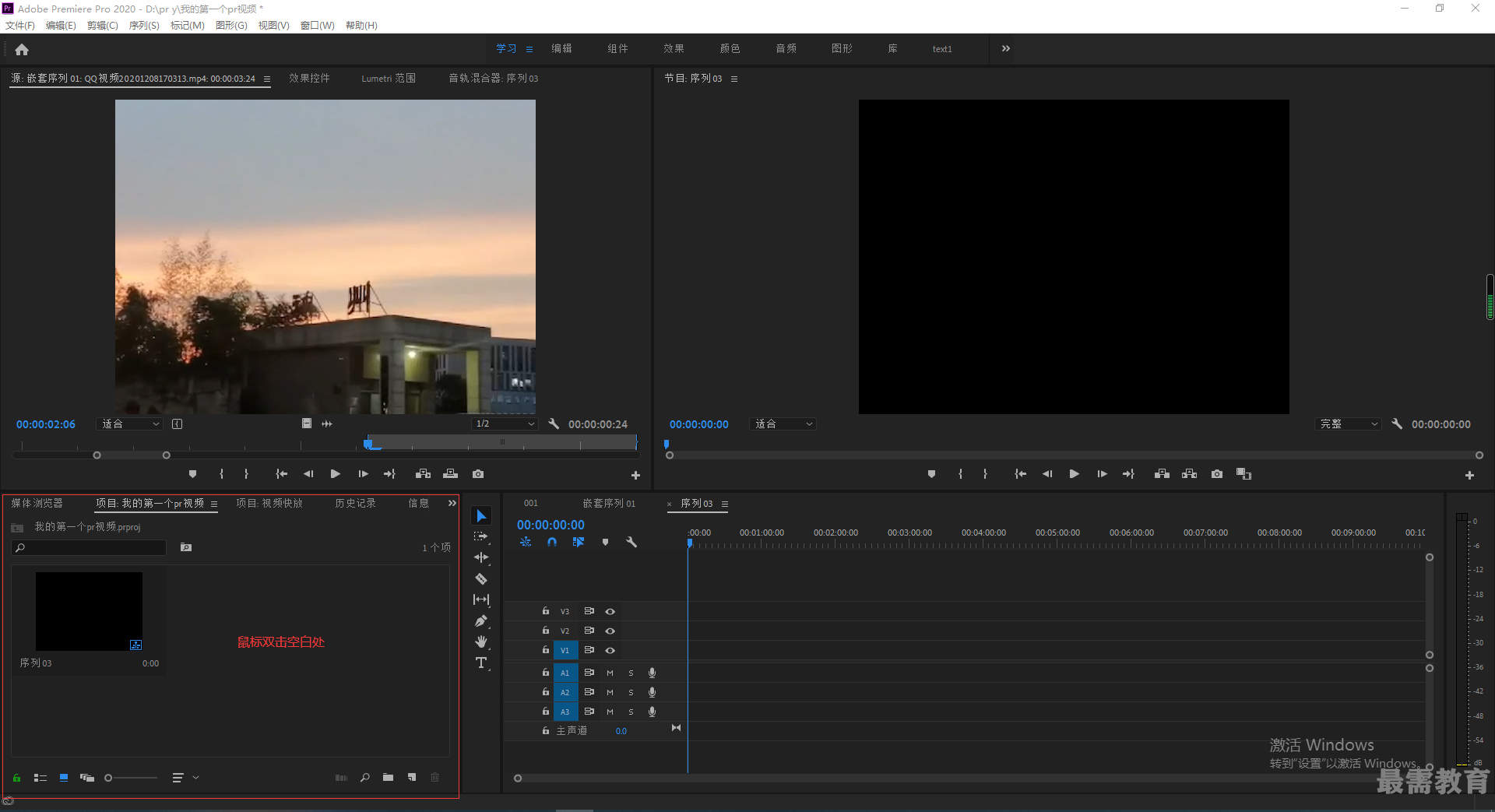This screenshot has height=812, width=1495.
Task: Click Overwrite button in Source monitor
Action: [x=451, y=473]
